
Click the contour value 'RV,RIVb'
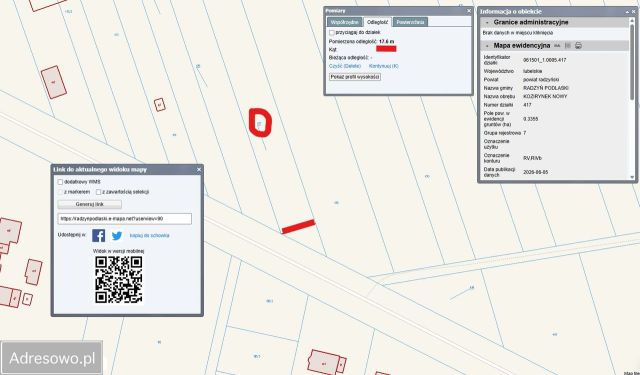pyautogui.click(x=533, y=158)
